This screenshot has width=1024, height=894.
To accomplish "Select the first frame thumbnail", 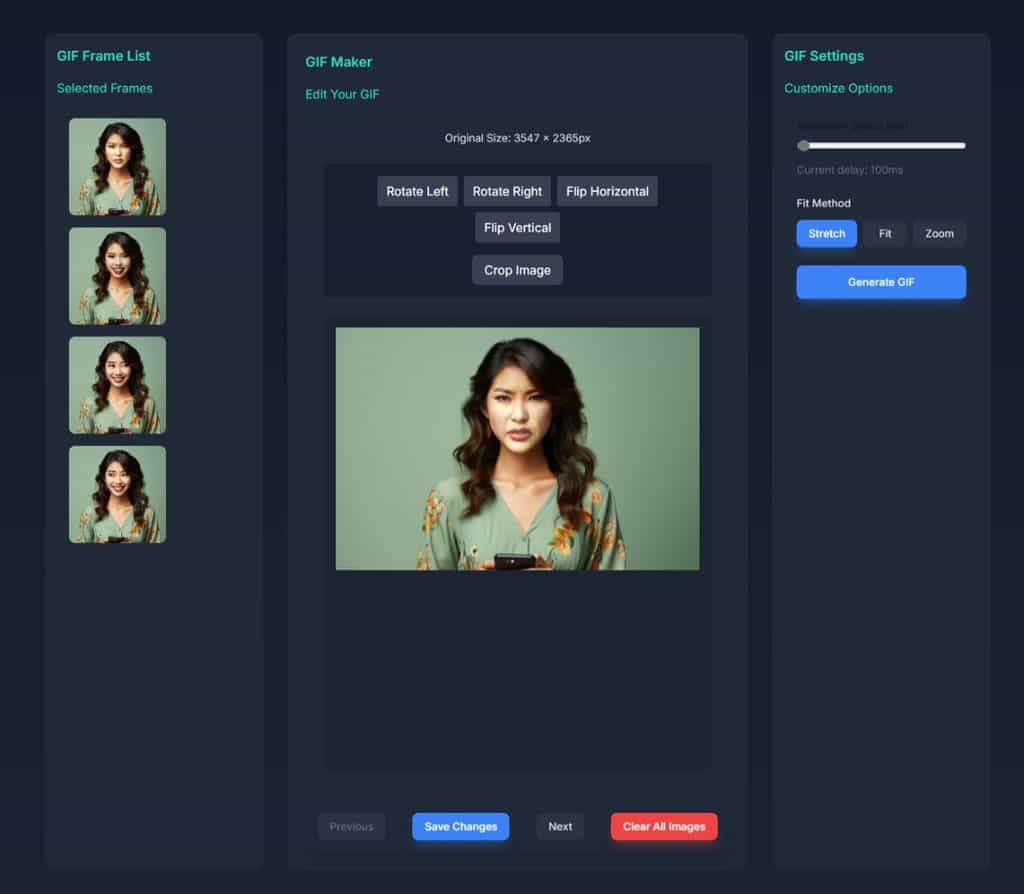I will (x=117, y=167).
